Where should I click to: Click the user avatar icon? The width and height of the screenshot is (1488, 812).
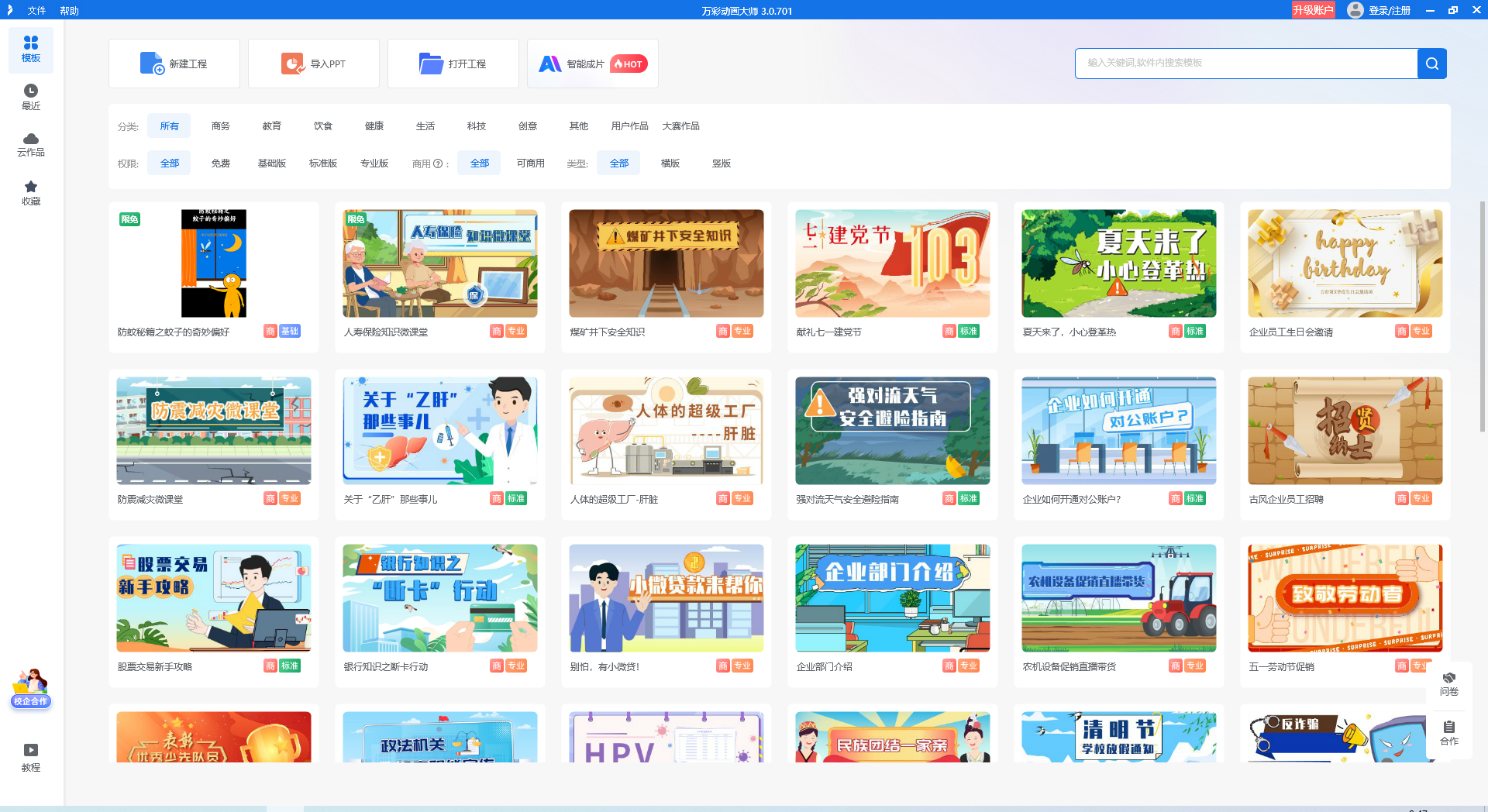[1355, 10]
